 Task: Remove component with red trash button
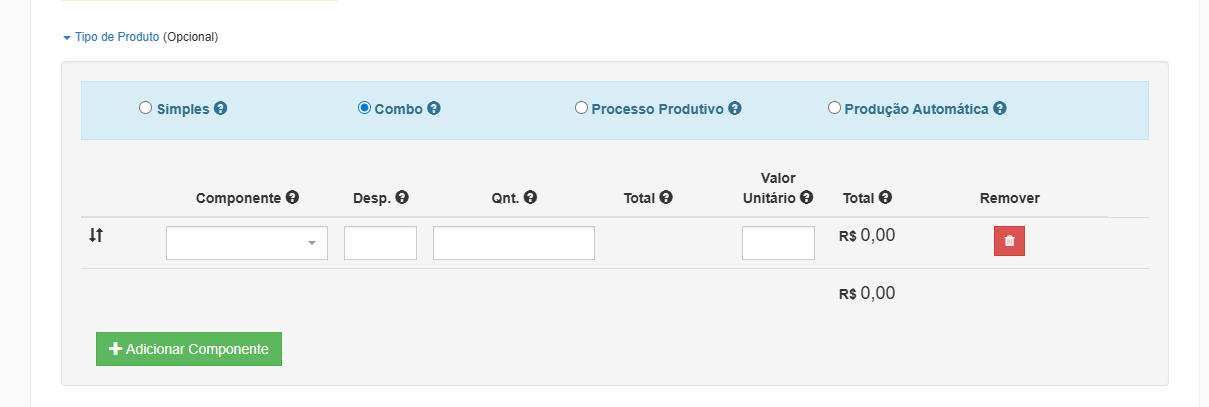(1009, 241)
